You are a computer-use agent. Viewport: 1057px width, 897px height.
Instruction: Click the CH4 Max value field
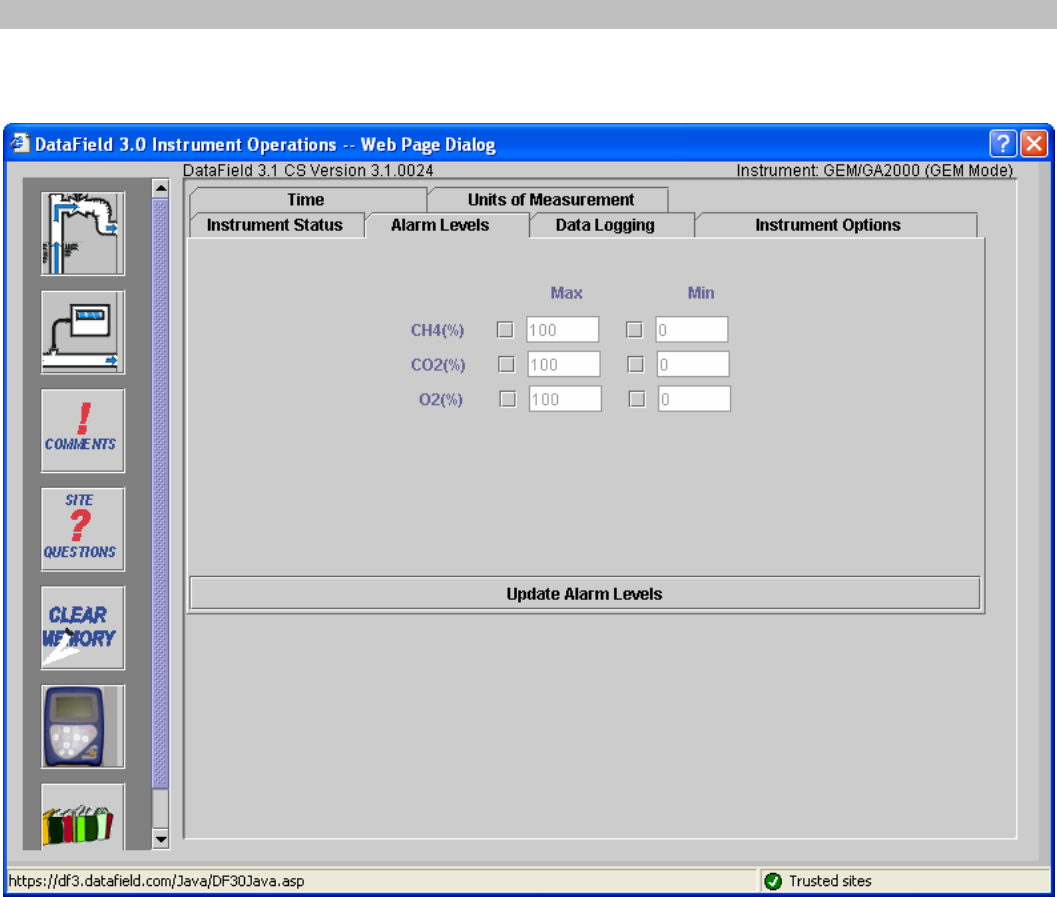click(562, 330)
